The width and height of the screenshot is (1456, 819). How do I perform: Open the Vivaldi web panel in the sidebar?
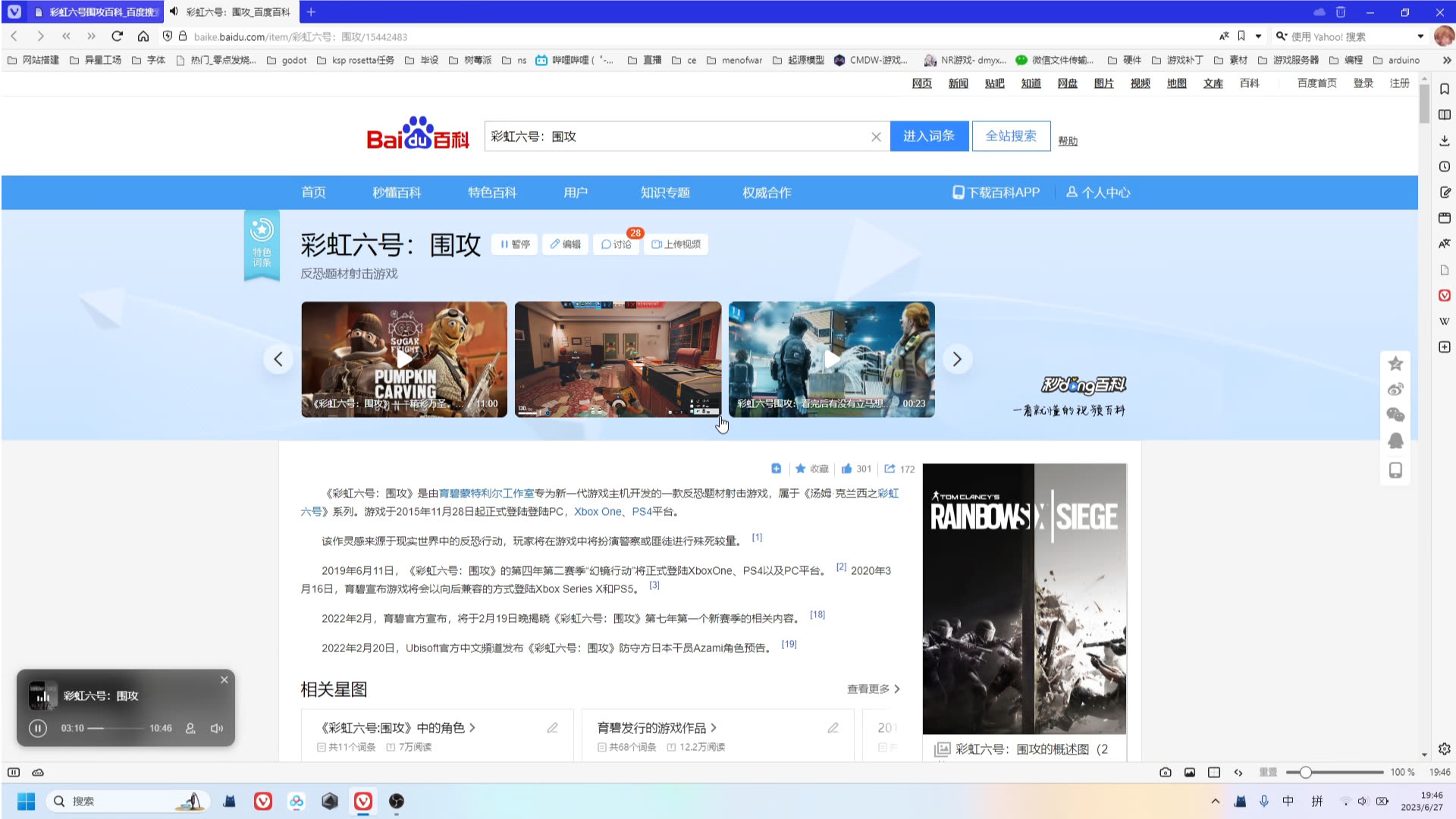point(1445,295)
